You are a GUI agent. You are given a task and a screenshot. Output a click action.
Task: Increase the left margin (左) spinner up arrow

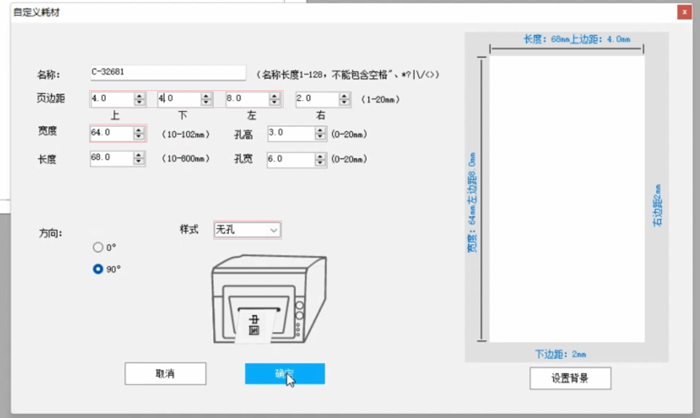pyautogui.click(x=275, y=96)
